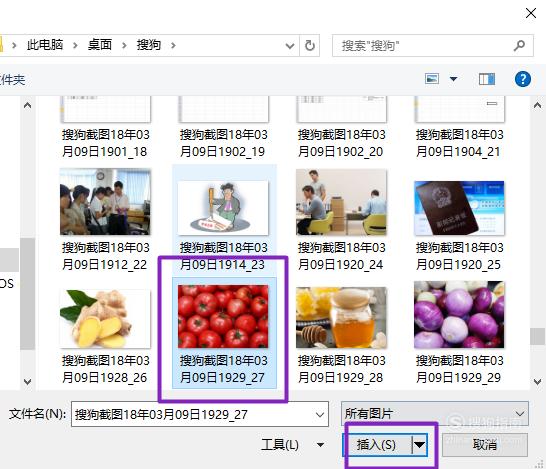Click the navigation pane scrollbar thumb
The width and height of the screenshot is (546, 469).
28,294
